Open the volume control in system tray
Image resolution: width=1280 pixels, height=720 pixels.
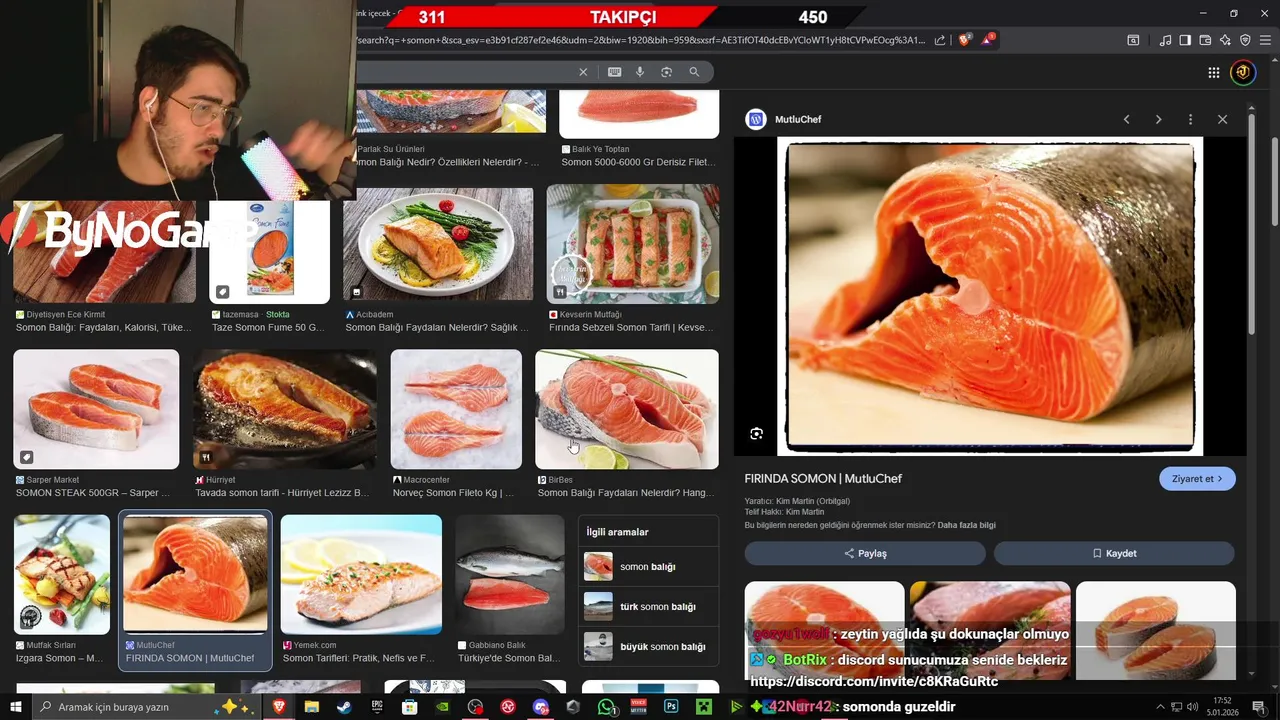[x=1192, y=707]
